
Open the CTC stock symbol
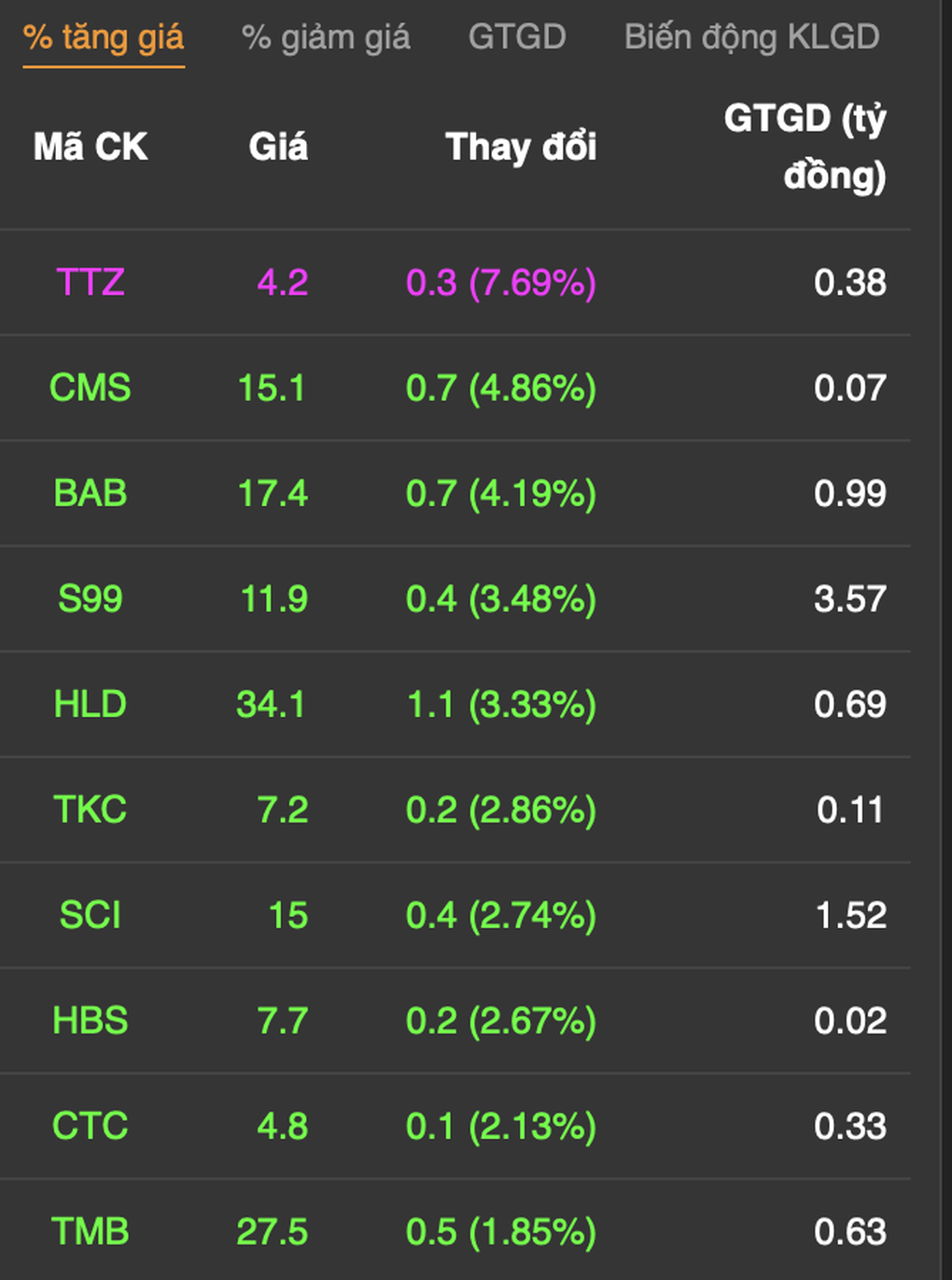point(91,1126)
